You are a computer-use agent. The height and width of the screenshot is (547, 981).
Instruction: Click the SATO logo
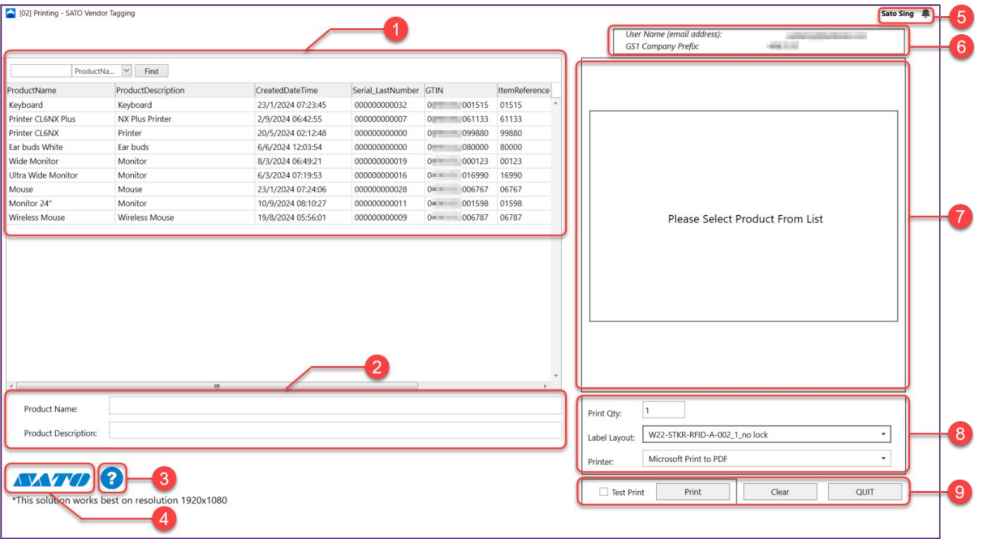[49, 479]
